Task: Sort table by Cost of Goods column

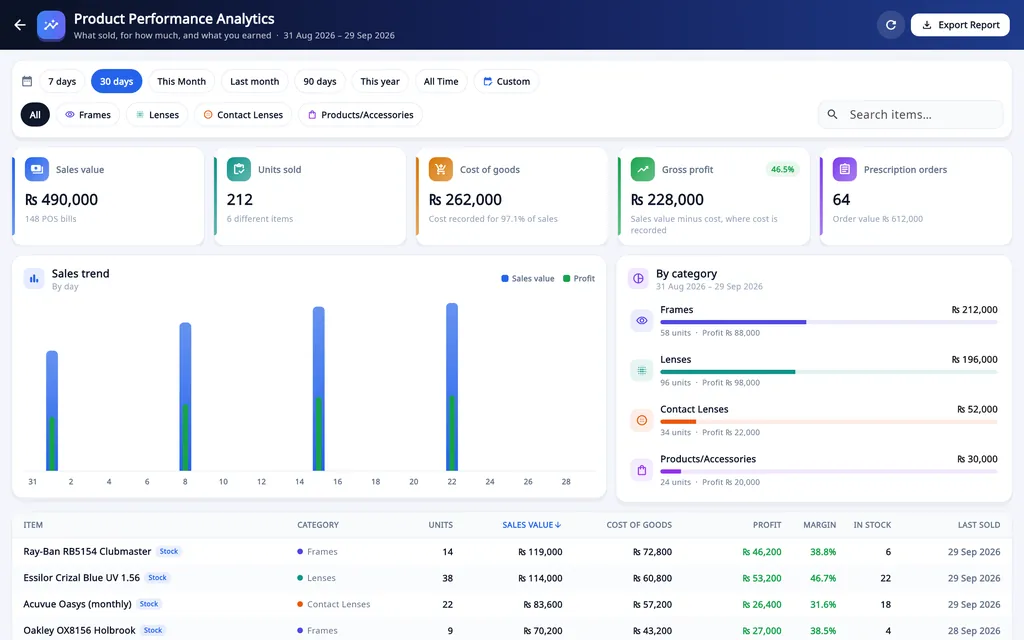Action: [x=639, y=525]
